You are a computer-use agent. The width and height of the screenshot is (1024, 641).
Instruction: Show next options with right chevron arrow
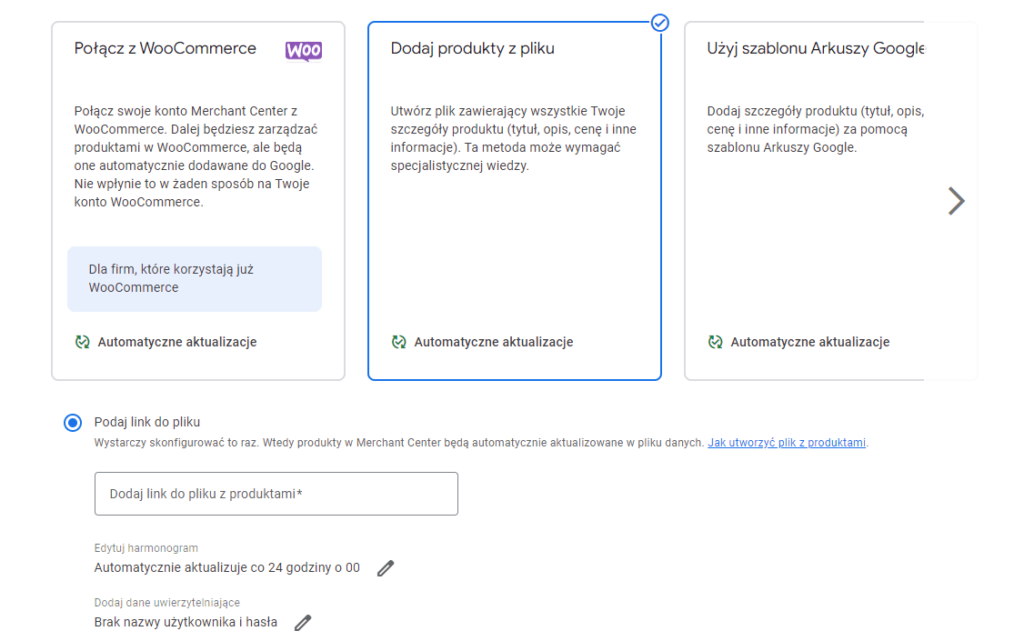(x=956, y=201)
